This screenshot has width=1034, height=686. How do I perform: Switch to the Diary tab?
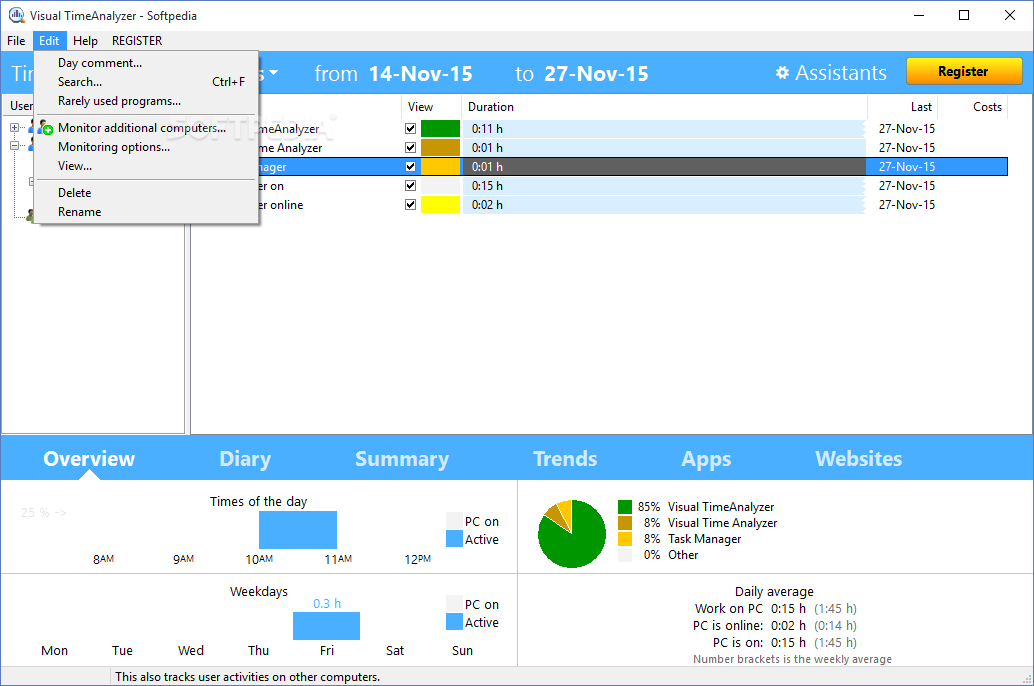(245, 458)
